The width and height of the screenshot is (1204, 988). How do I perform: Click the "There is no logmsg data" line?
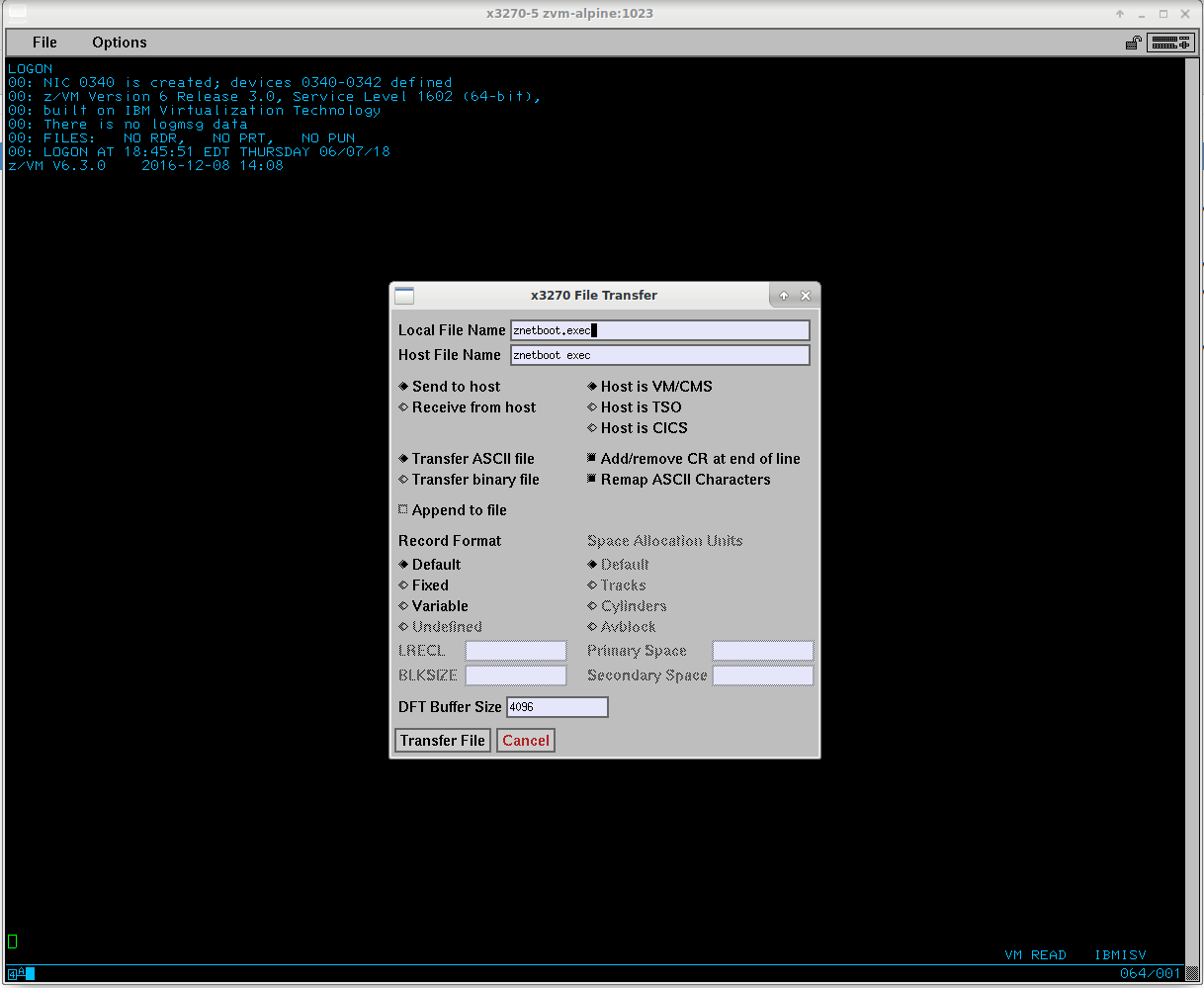pyautogui.click(x=128, y=125)
